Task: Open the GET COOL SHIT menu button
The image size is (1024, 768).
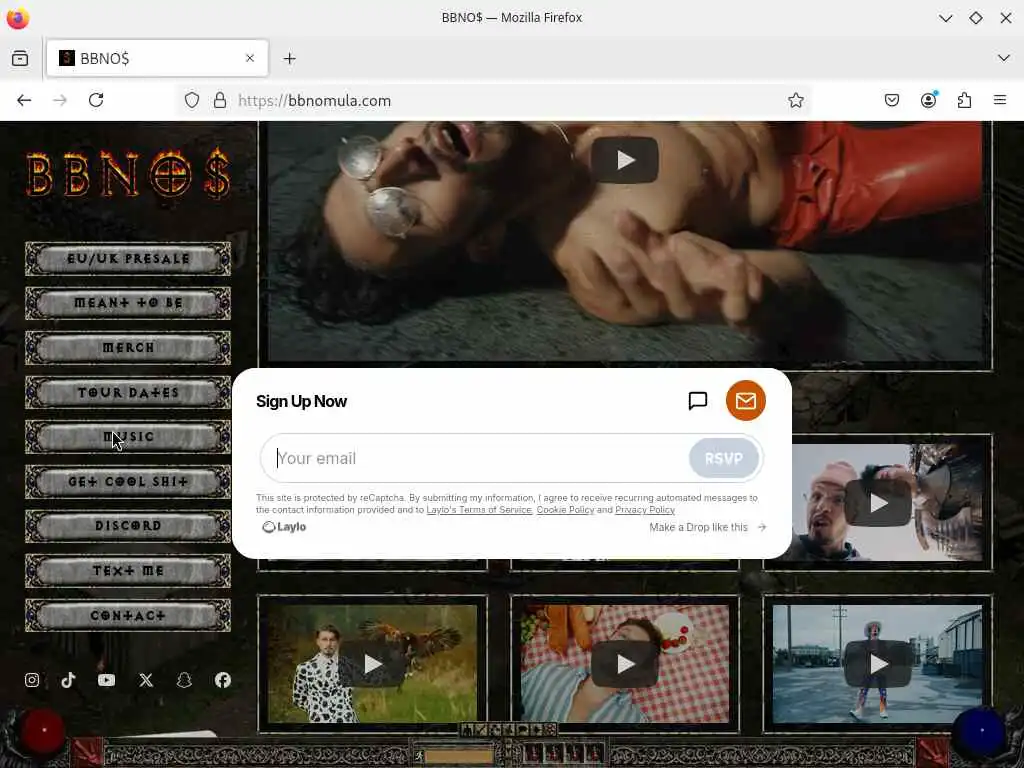Action: point(128,482)
